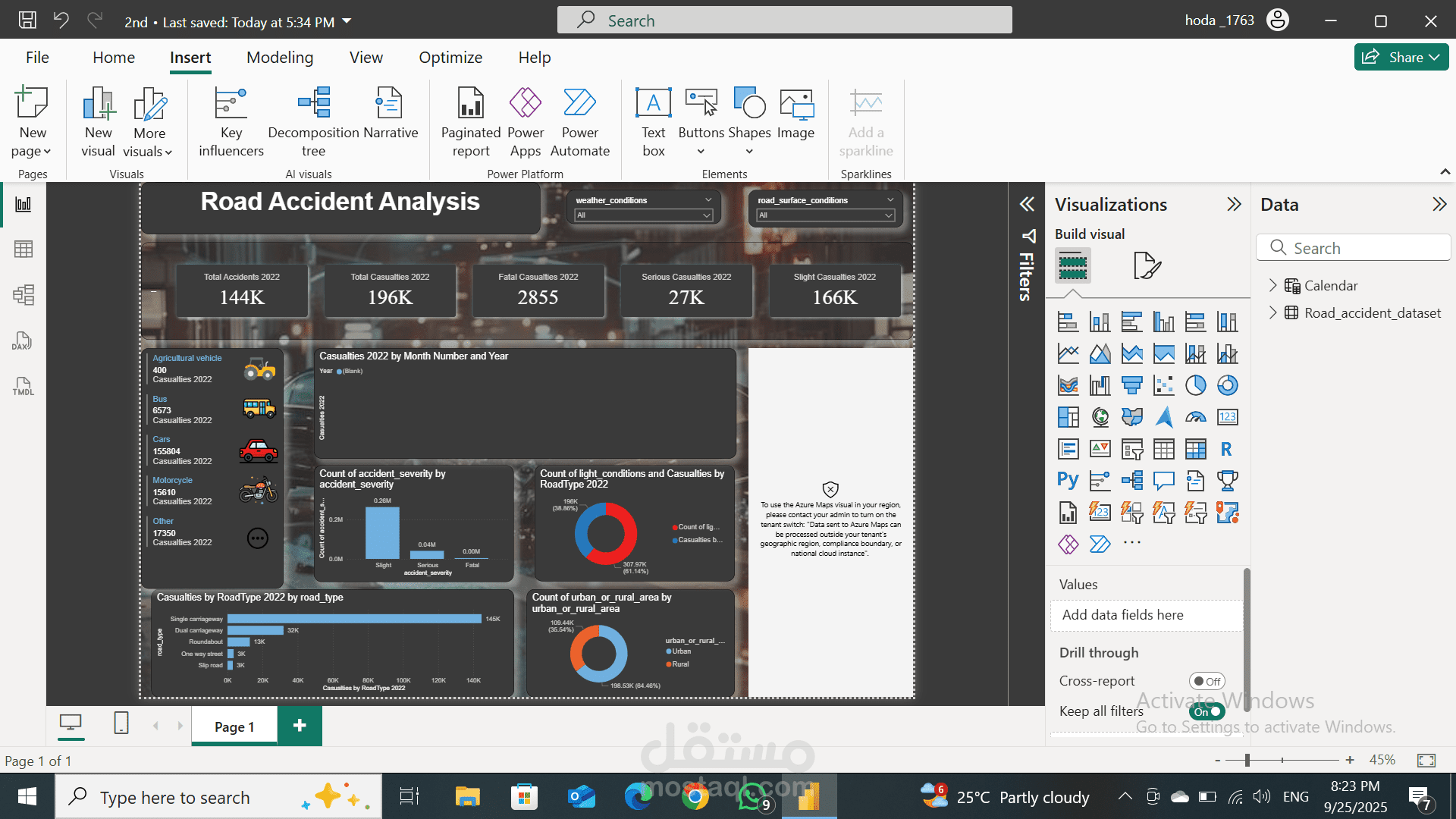Turn on the Cross-report toggle
The image size is (1456, 819).
pyautogui.click(x=1207, y=681)
